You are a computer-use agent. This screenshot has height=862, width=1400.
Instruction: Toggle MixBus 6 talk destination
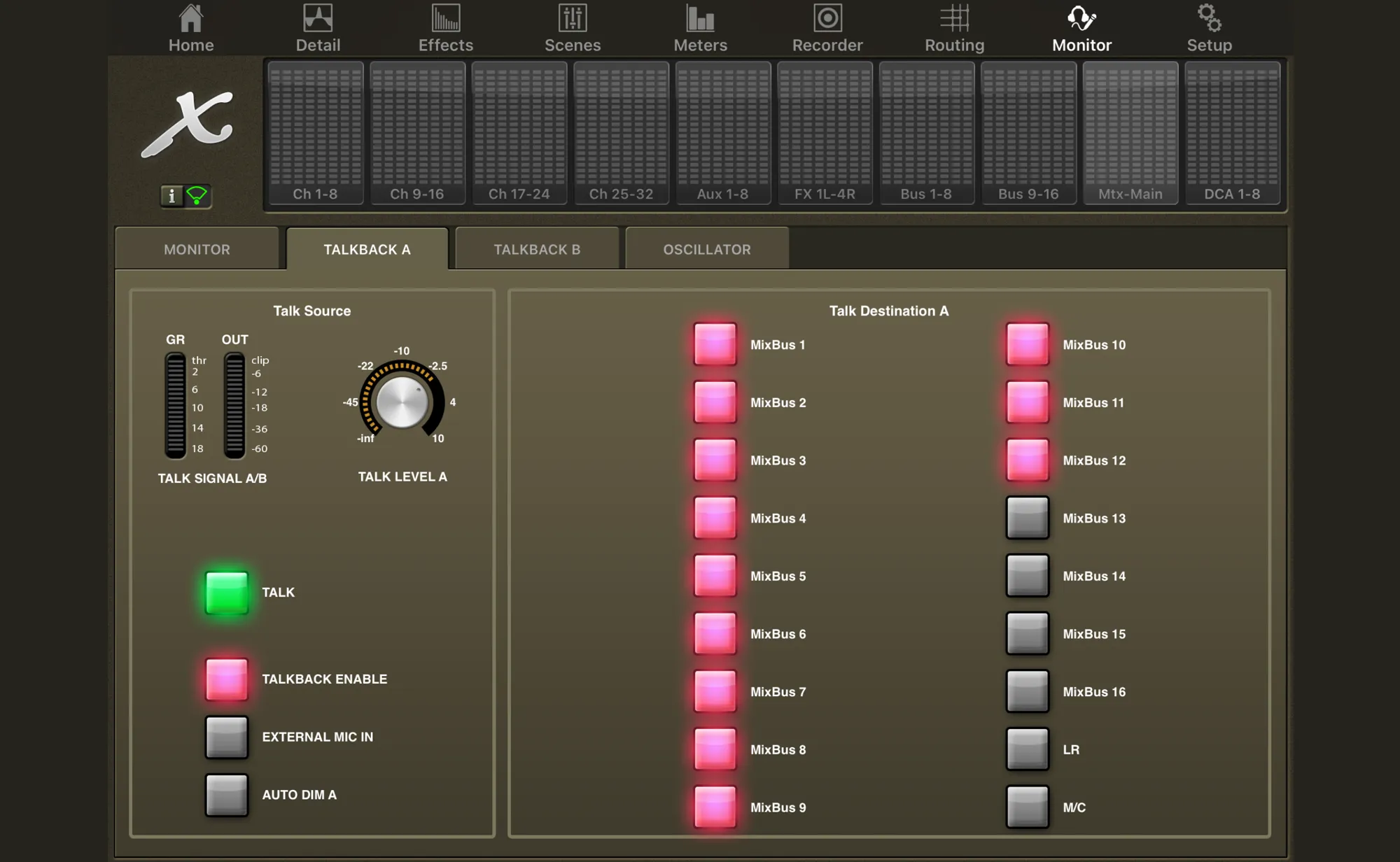(x=715, y=634)
